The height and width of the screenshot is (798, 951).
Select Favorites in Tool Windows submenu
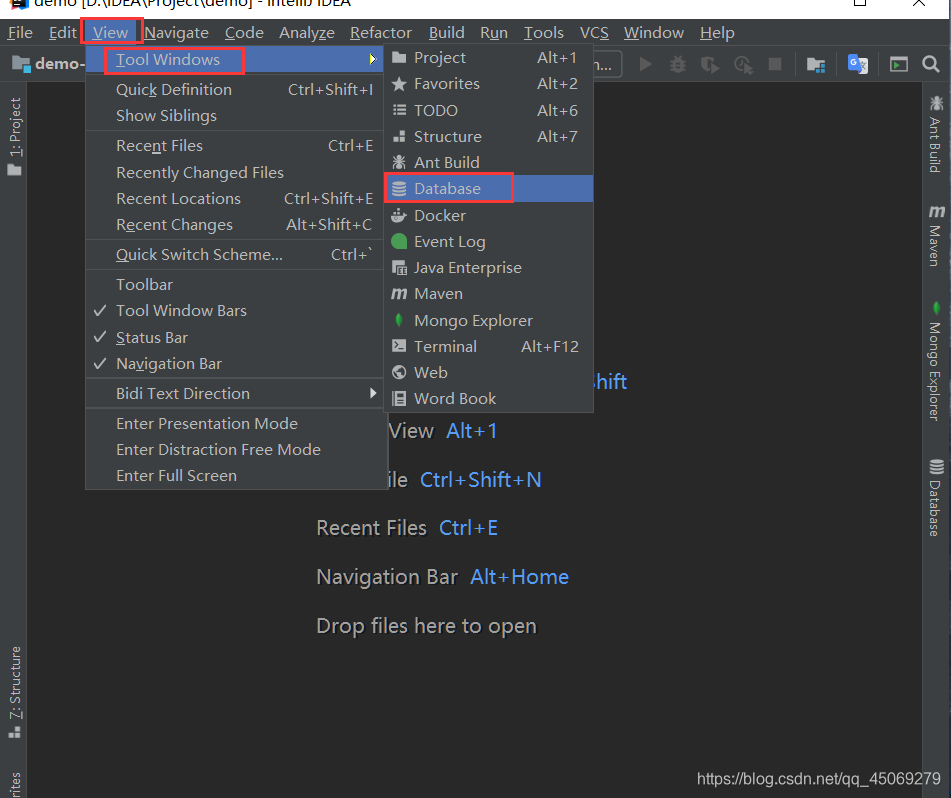pos(488,84)
